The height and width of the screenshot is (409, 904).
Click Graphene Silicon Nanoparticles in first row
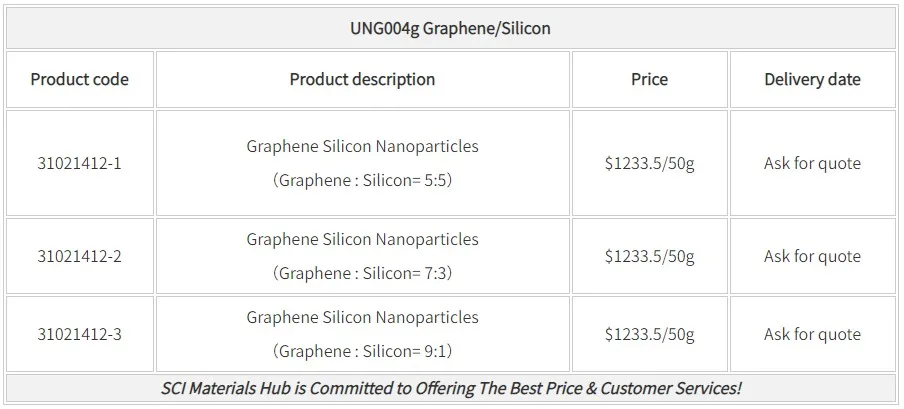click(362, 146)
